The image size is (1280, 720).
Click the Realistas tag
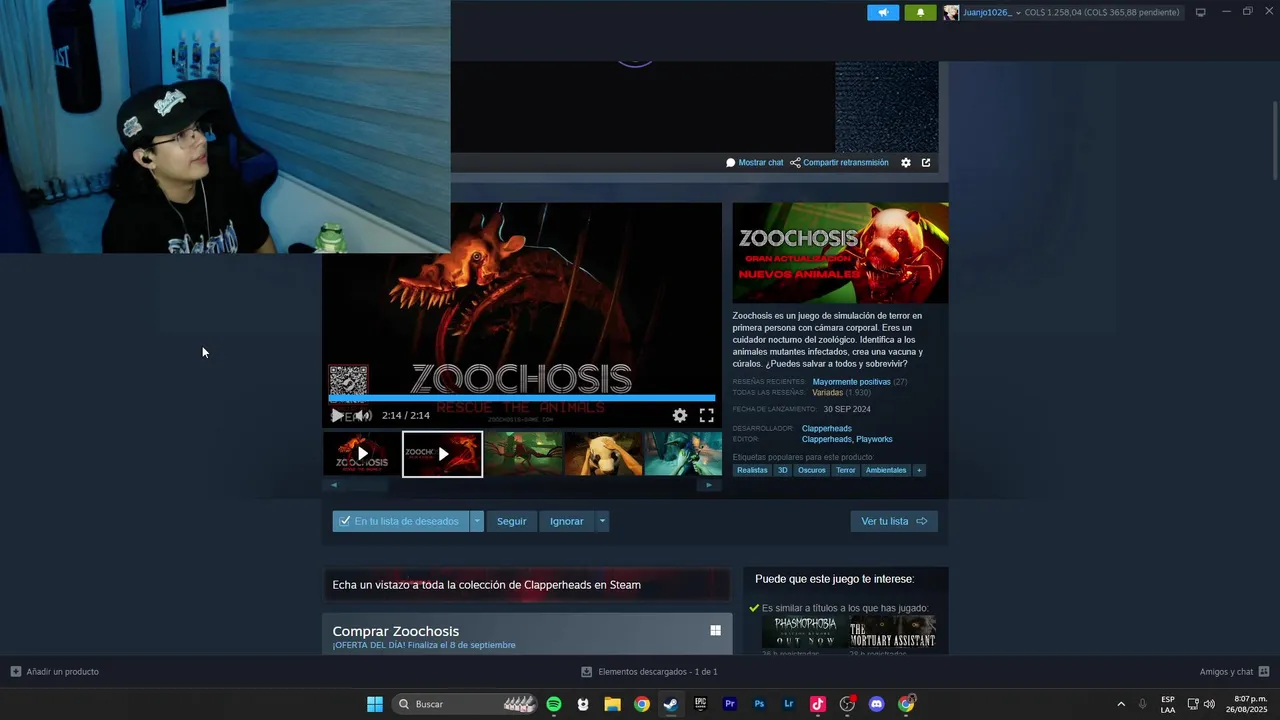752,470
